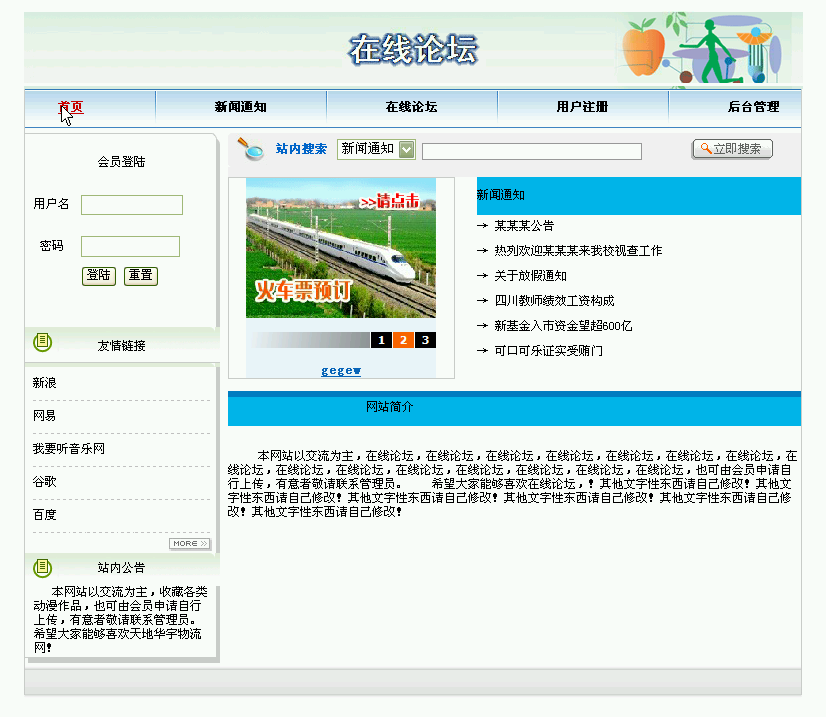Focus the site search text field

532,151
